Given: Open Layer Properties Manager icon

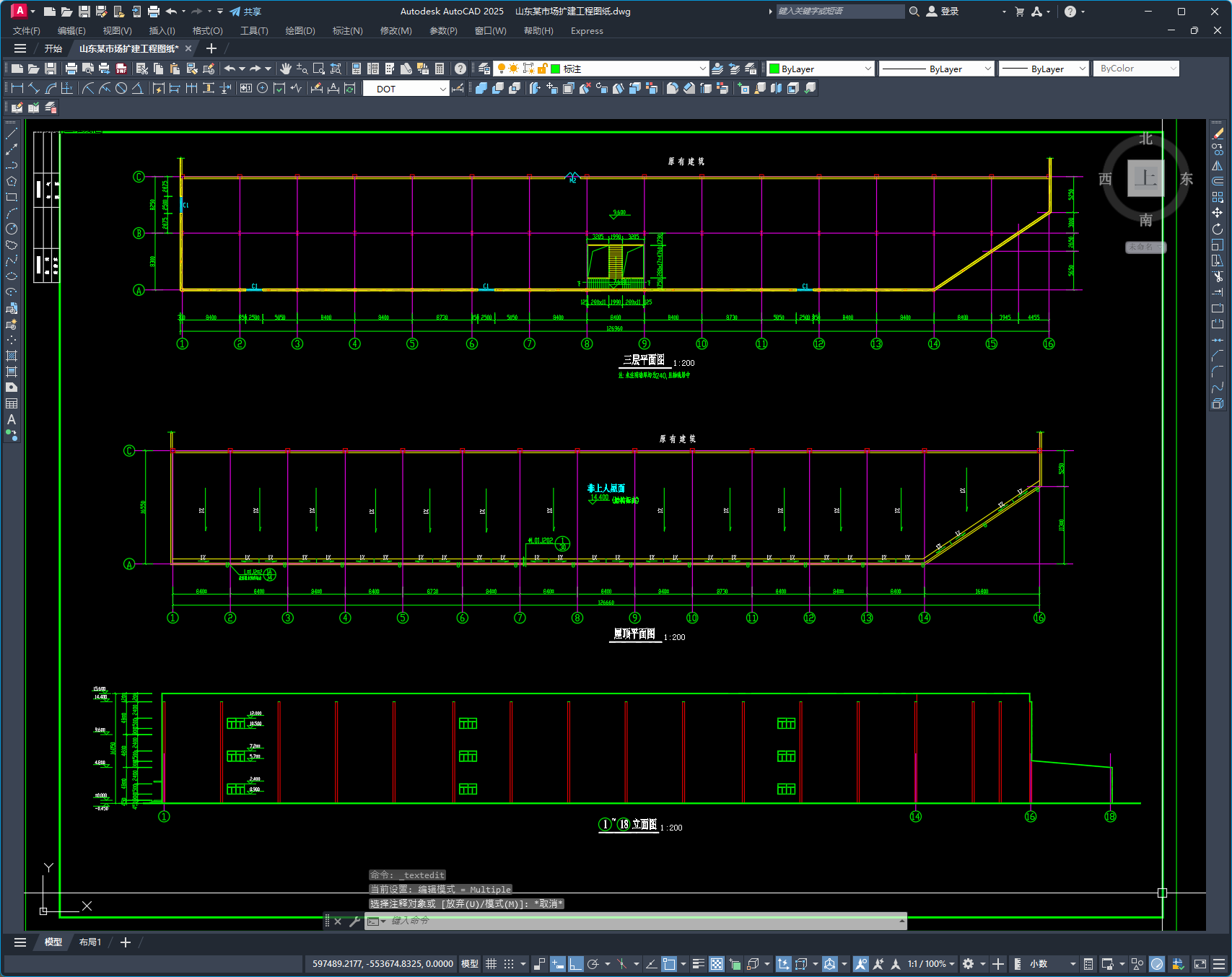Looking at the screenshot, I should click(484, 69).
